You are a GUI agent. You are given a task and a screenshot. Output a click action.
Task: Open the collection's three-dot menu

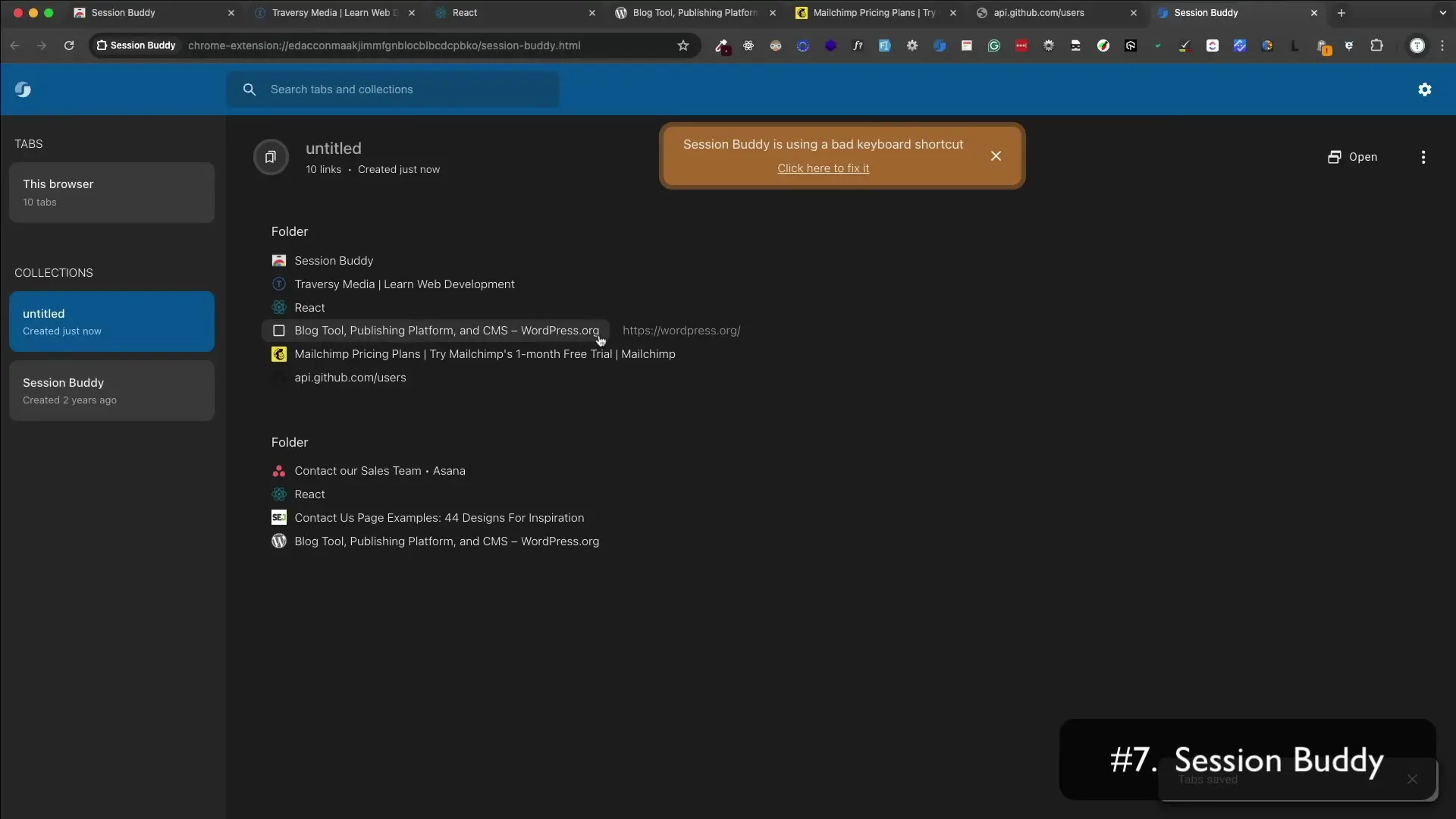pyautogui.click(x=1423, y=157)
